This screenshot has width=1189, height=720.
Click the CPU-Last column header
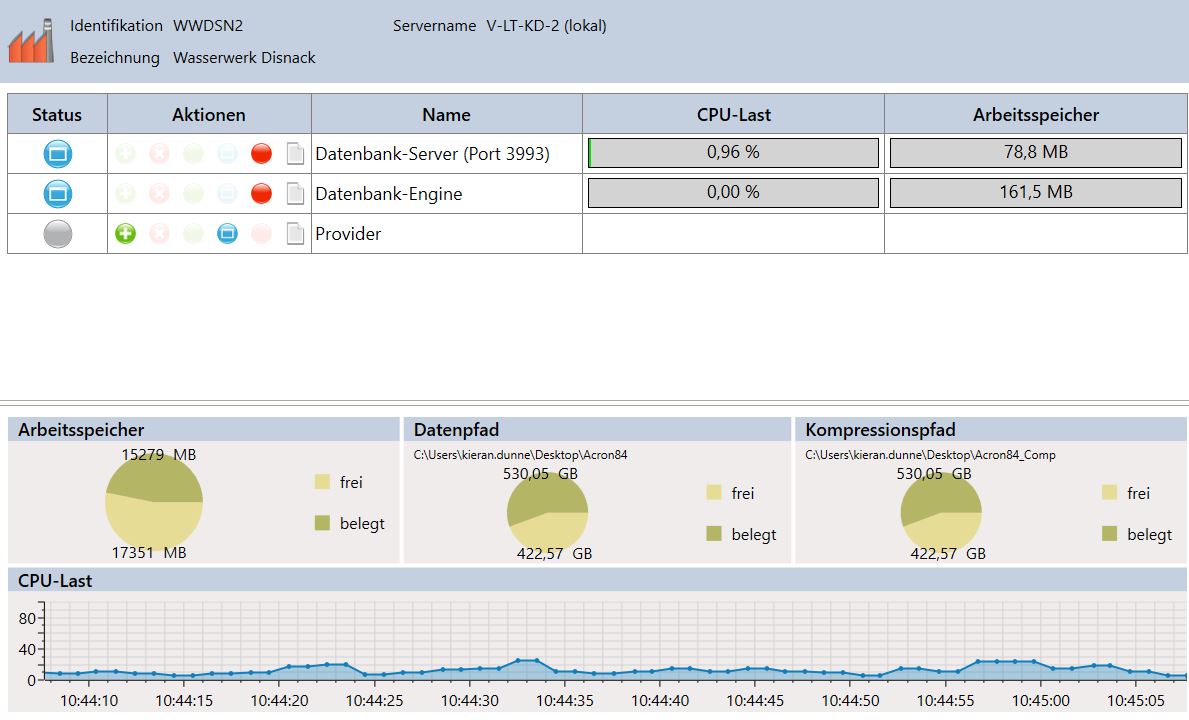point(733,114)
